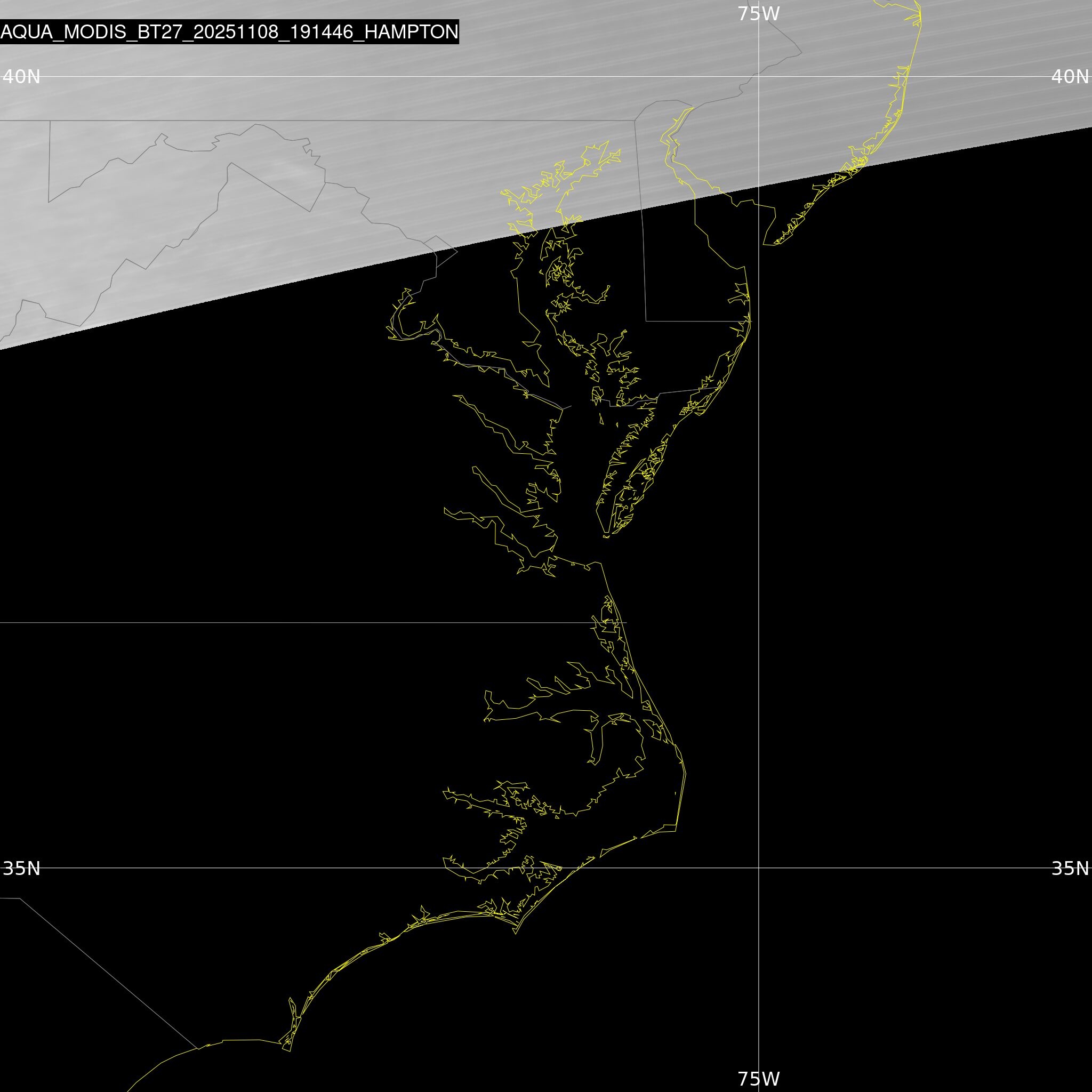The height and width of the screenshot is (1092, 1092).
Task: Click the left 35N latitude label
Action: [x=21, y=868]
